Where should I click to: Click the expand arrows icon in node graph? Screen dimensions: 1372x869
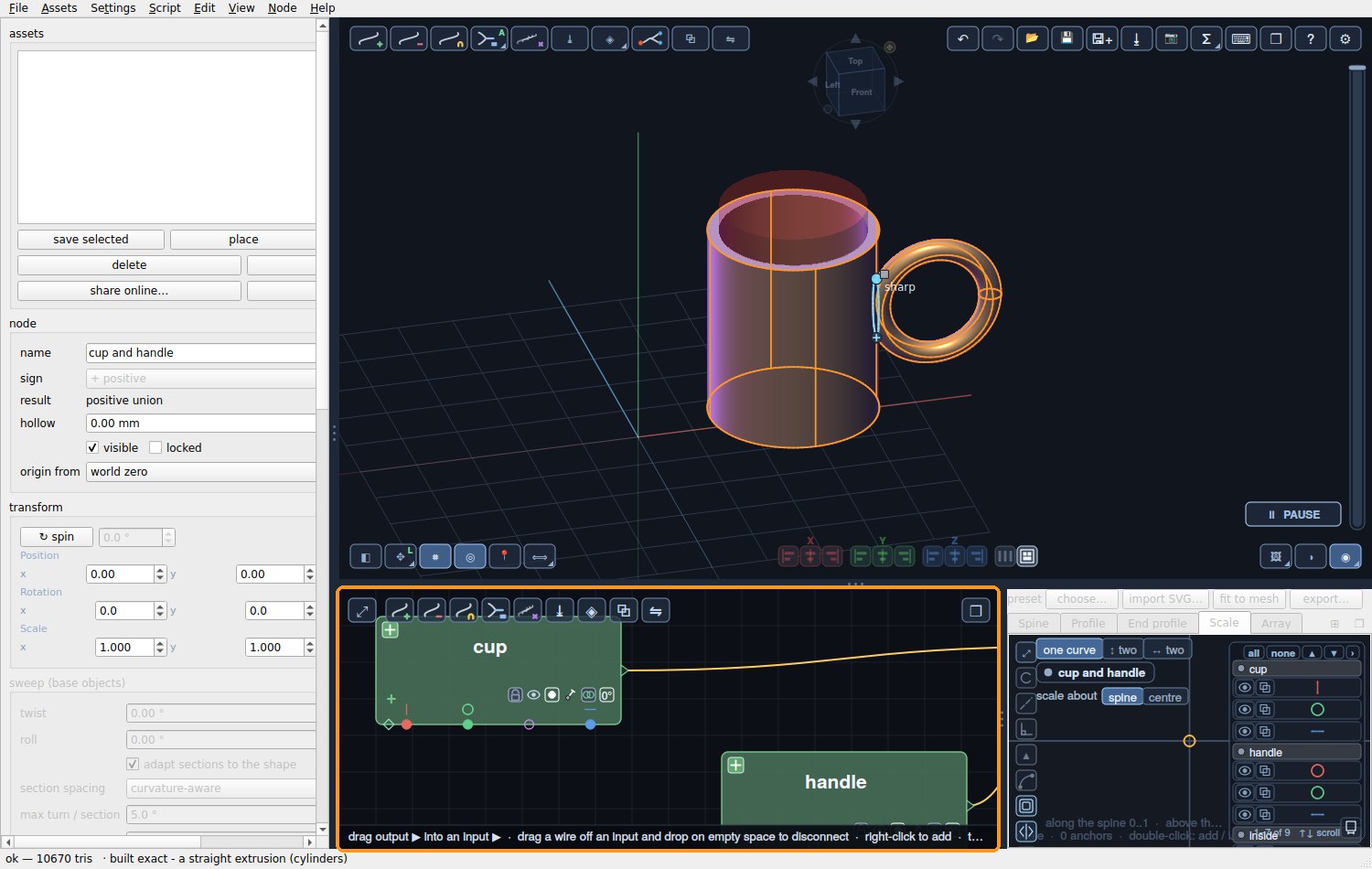362,610
